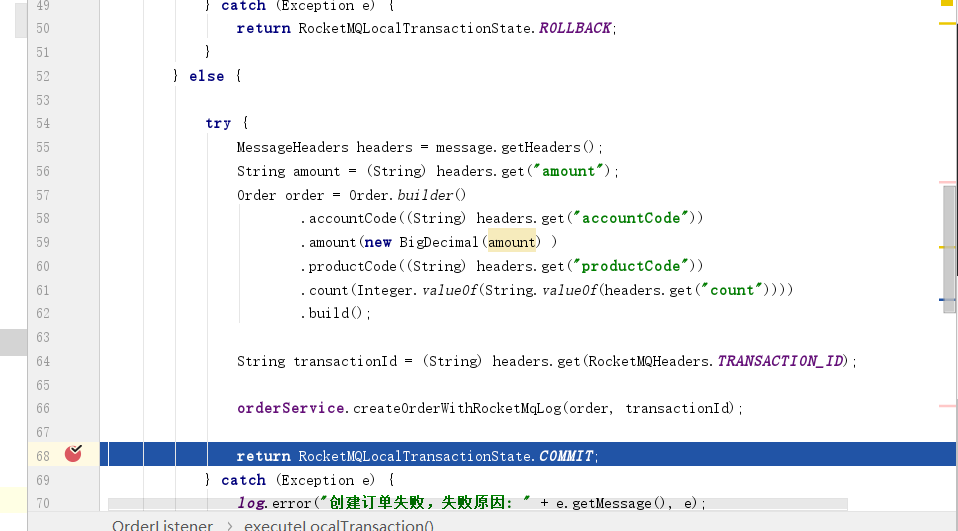Click the breakpoint icon on line 68
This screenshot has width=958, height=531.
pyautogui.click(x=73, y=454)
